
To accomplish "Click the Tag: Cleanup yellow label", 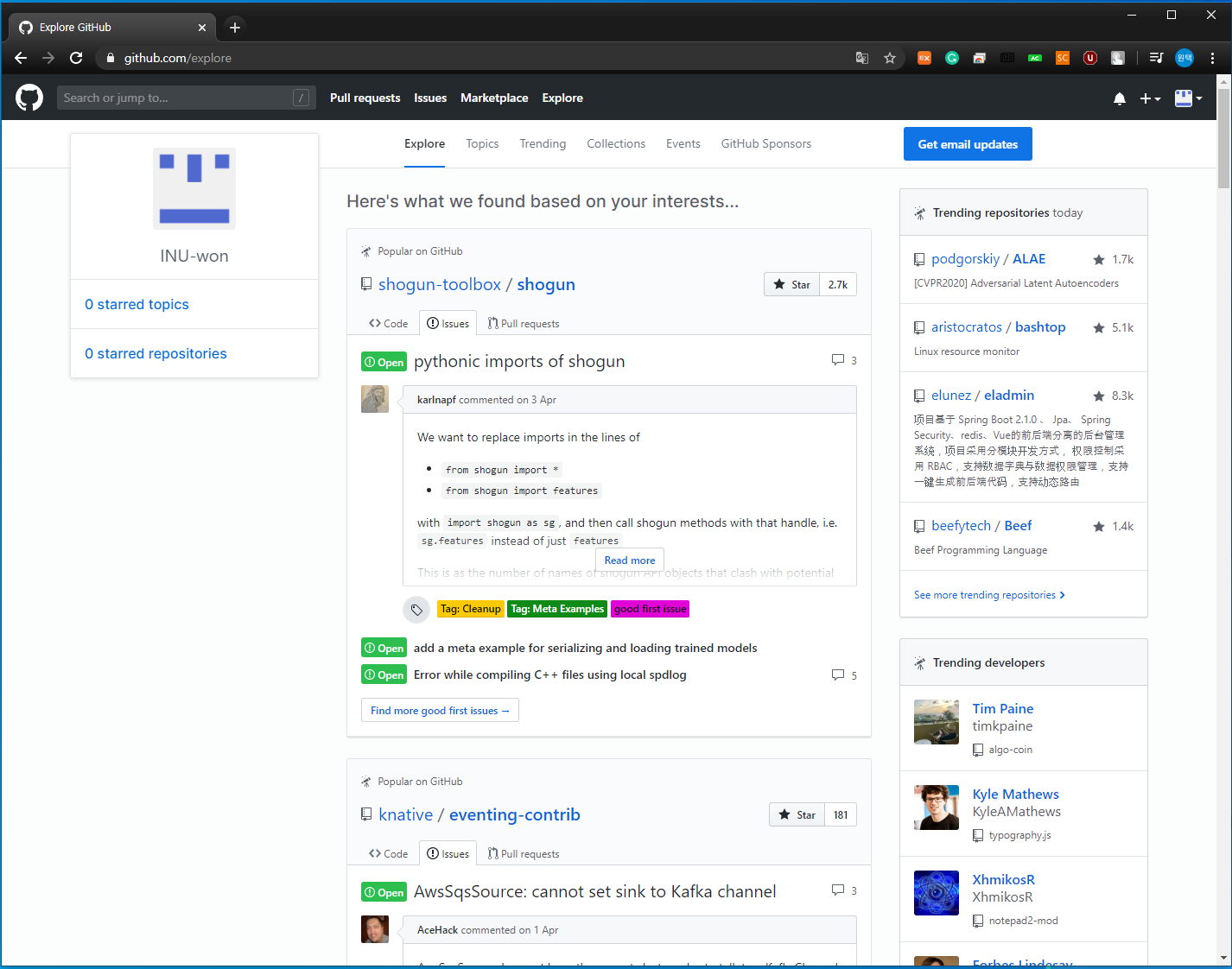I will click(470, 609).
